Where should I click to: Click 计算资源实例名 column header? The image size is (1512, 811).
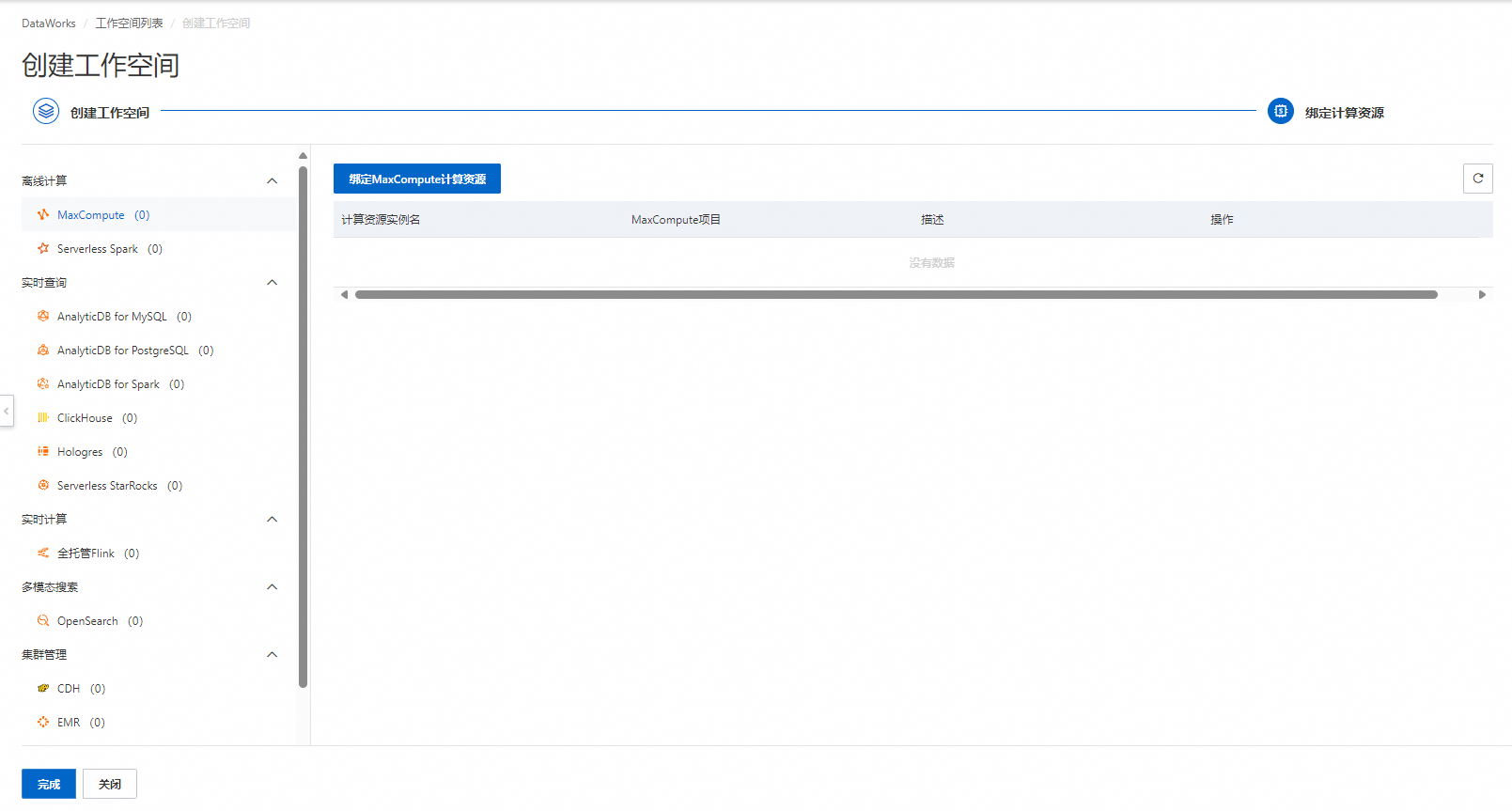[x=381, y=220]
